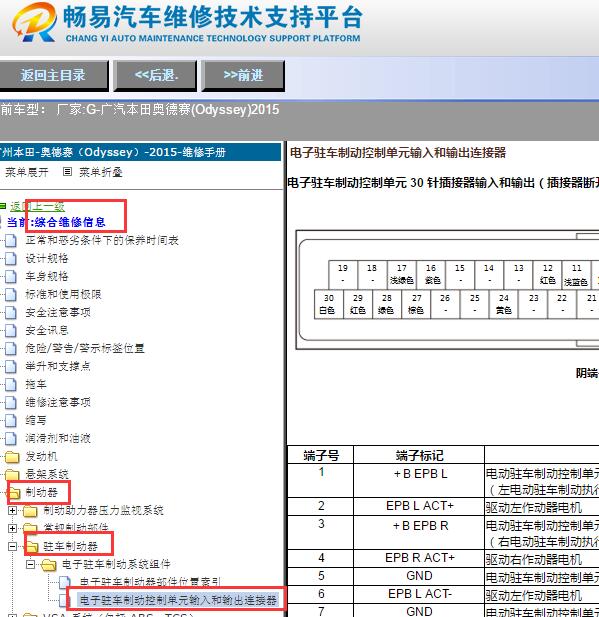The height and width of the screenshot is (617, 599).
Task: Open 电子驻车制动器部件位置索引 page
Action: (150, 582)
